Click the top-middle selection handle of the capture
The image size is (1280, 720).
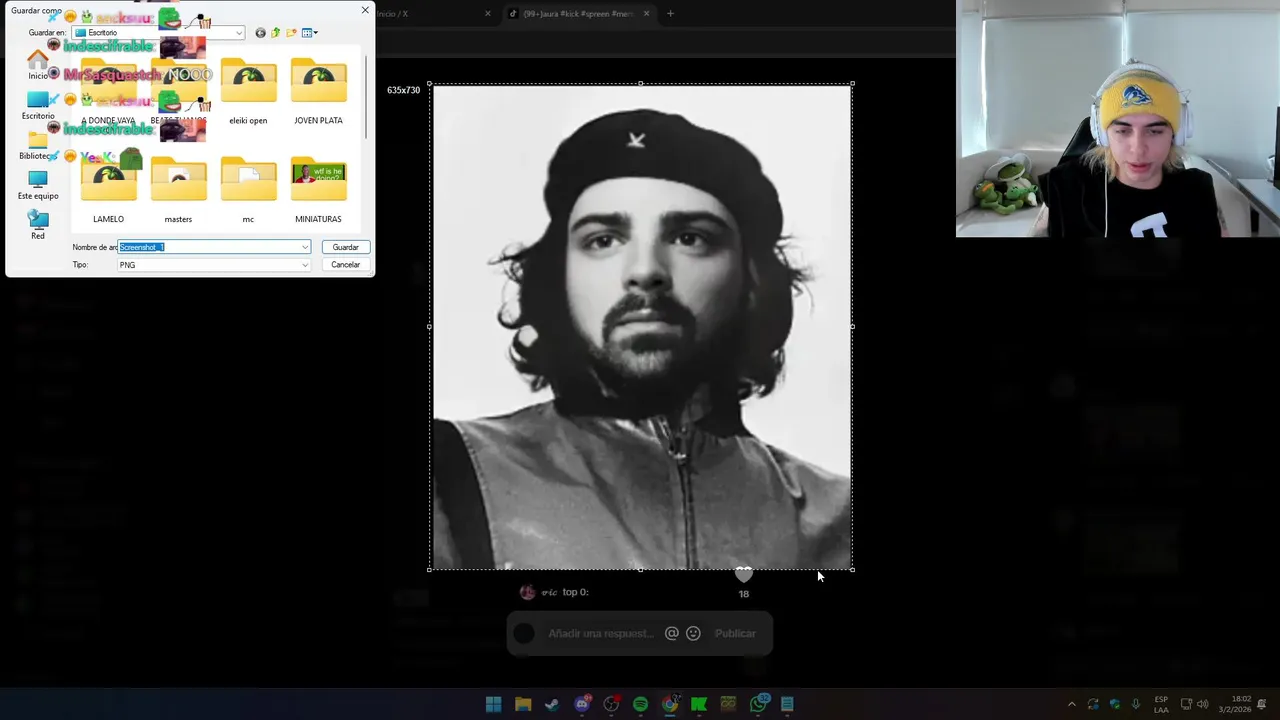[641, 84]
